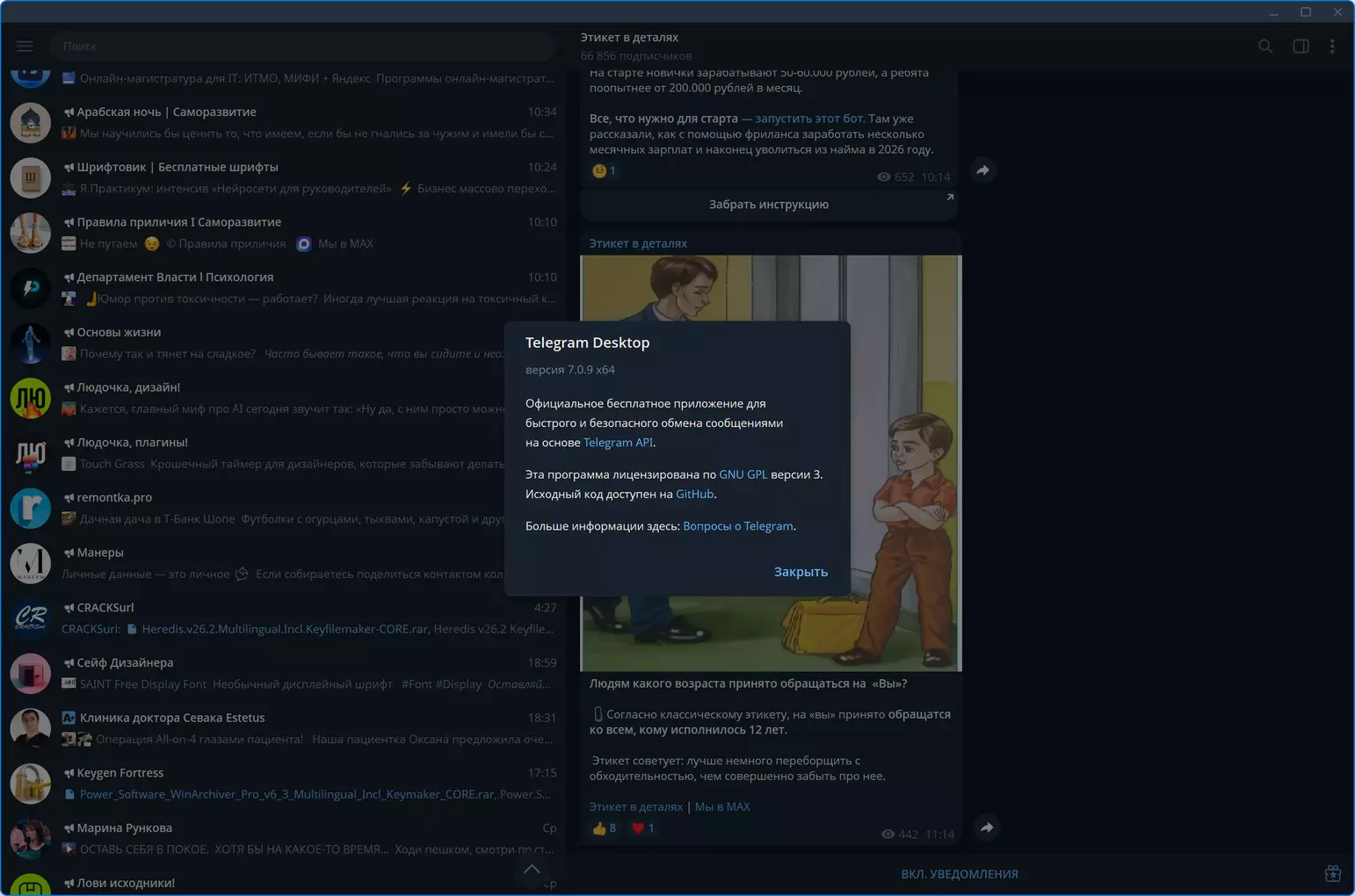Screen dimensions: 1355x896
Task: Forward the post with 652 views
Action: click(x=983, y=170)
